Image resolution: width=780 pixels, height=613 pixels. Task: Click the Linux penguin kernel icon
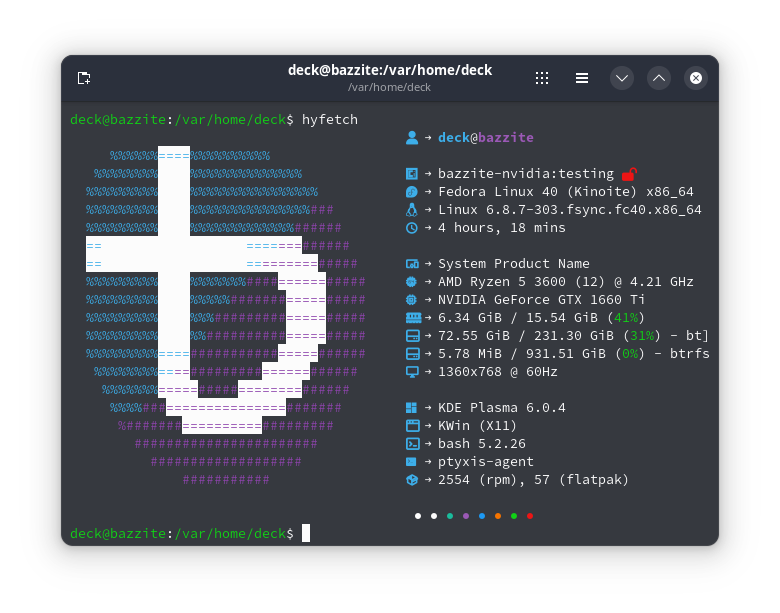tap(411, 210)
